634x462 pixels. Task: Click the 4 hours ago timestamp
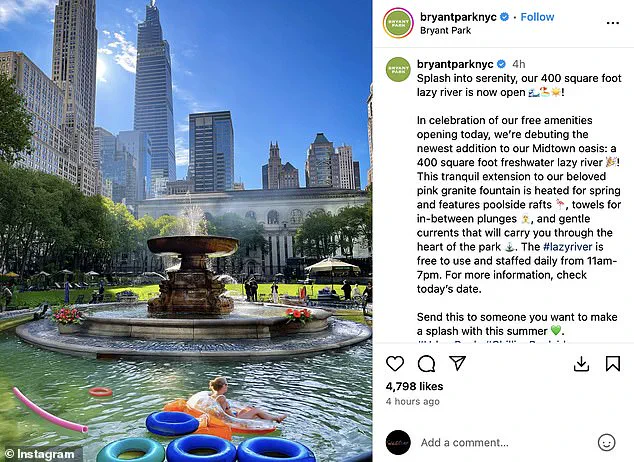pos(412,401)
